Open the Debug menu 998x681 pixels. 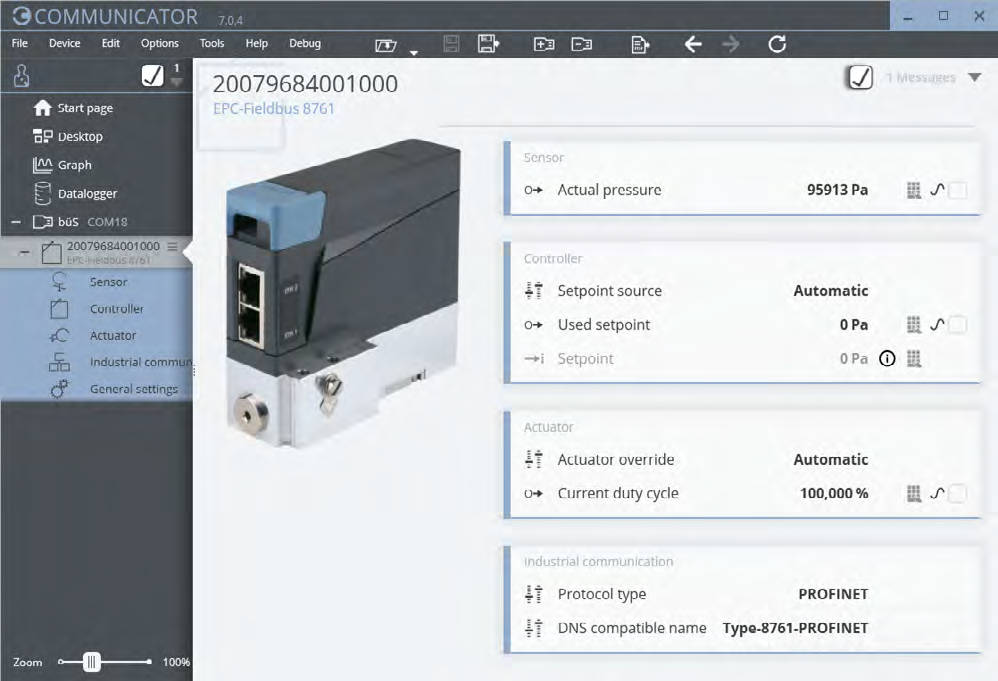(x=305, y=43)
